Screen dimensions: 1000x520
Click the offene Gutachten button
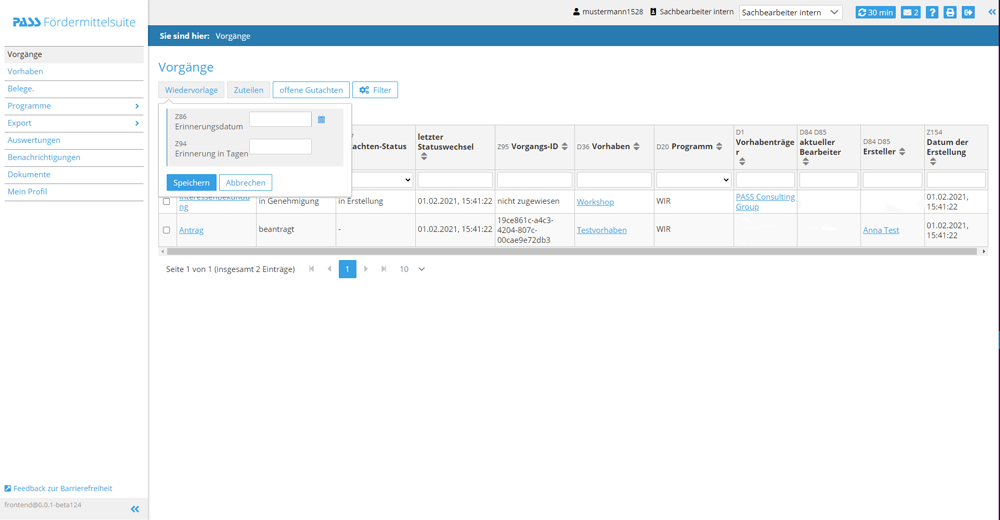pyautogui.click(x=311, y=90)
